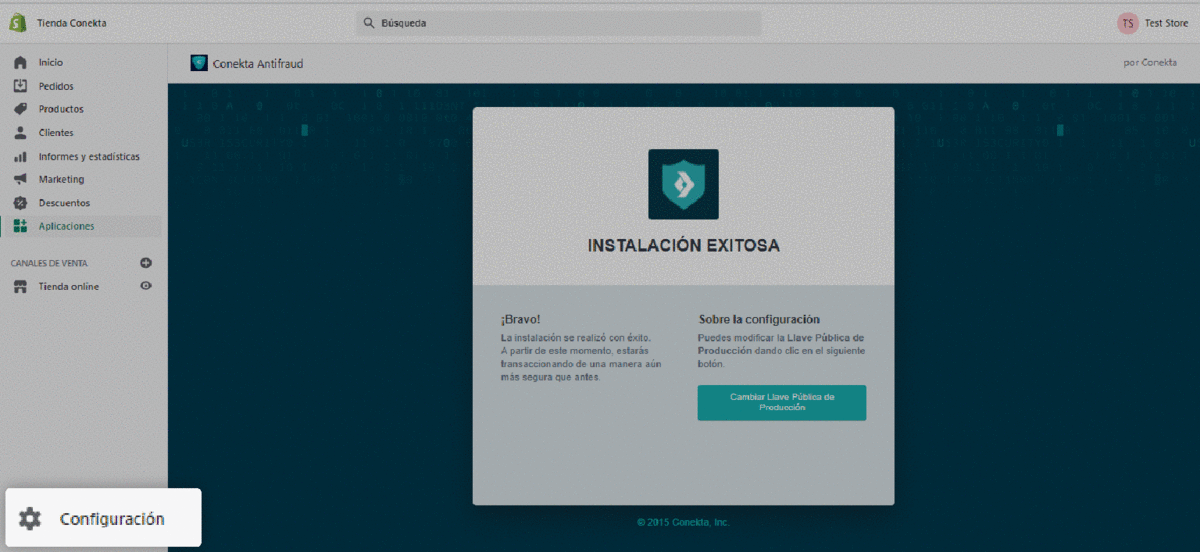
Task: Open the TS user avatar
Action: pyautogui.click(x=1128, y=23)
